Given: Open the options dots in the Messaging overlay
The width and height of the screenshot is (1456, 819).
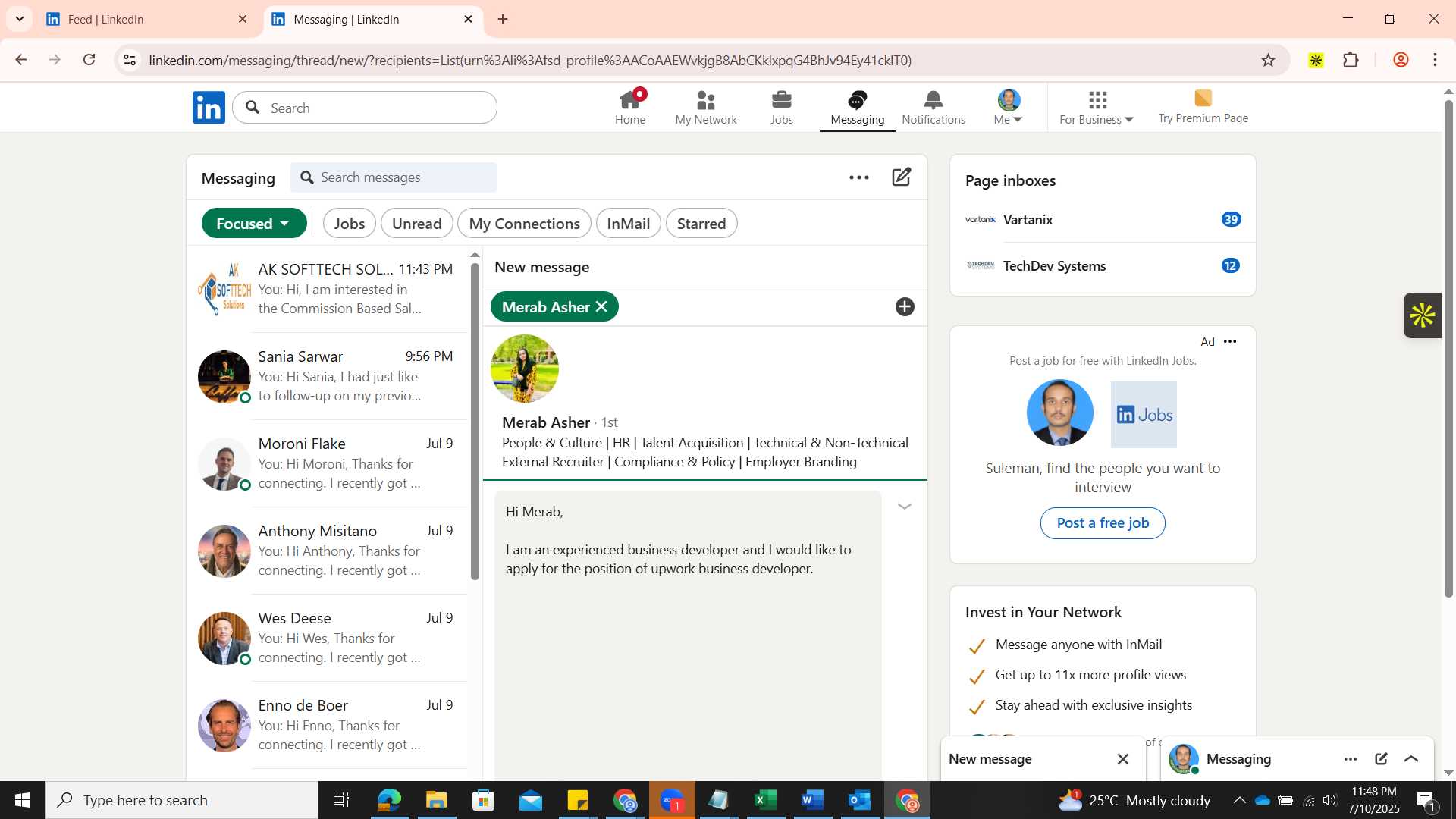Looking at the screenshot, I should coord(1351,759).
